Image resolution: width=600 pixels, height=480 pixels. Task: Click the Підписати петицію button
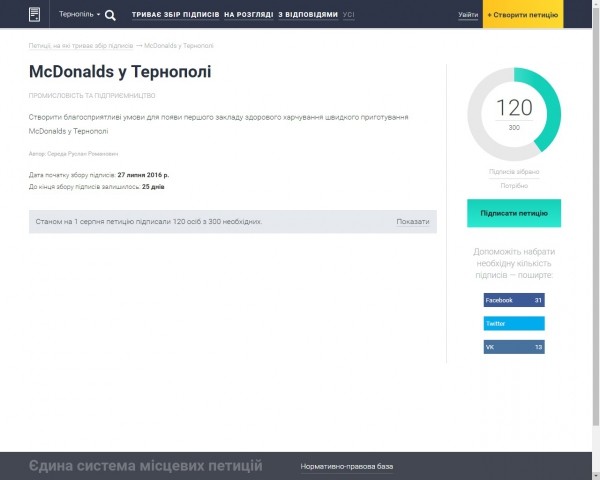(x=514, y=213)
